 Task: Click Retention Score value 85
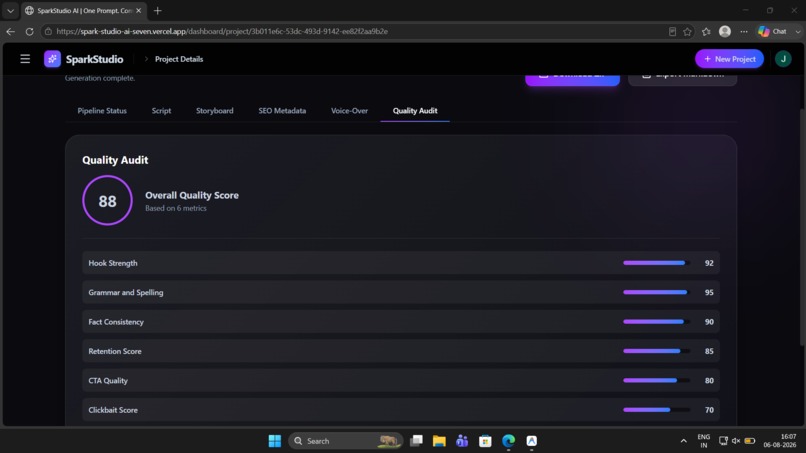click(x=709, y=351)
